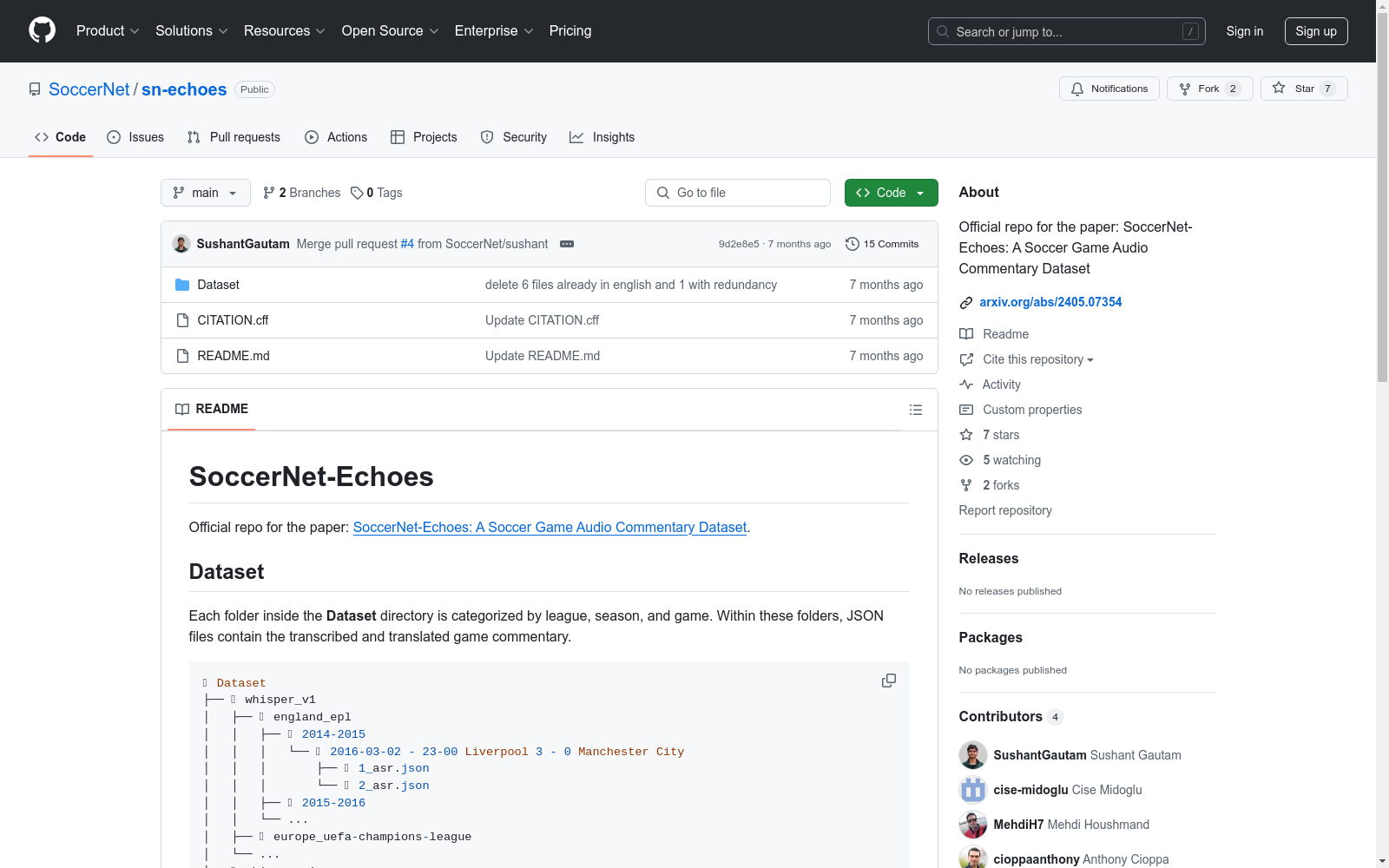Screen dimensions: 1389x868
Task: Open the main branch selector dropdown
Action: click(206, 193)
